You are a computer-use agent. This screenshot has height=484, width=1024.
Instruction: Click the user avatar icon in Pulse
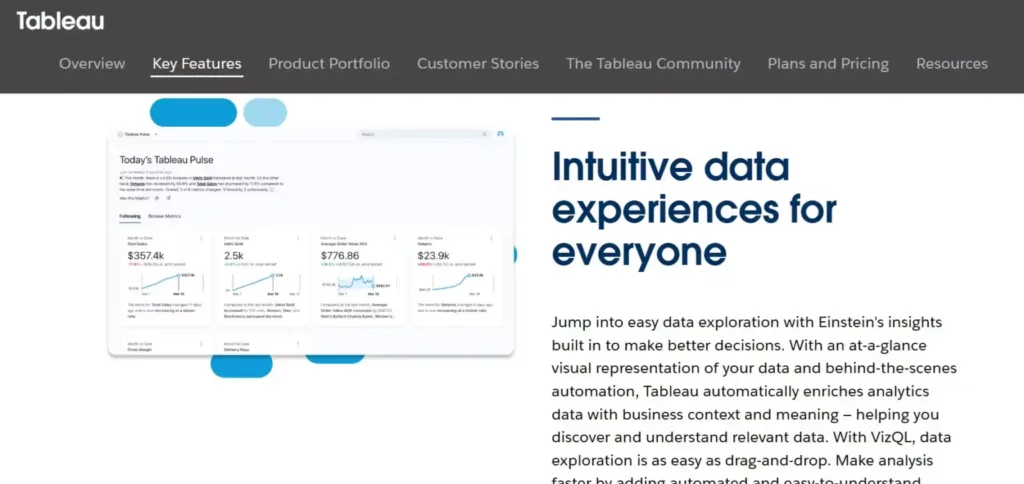coord(500,134)
